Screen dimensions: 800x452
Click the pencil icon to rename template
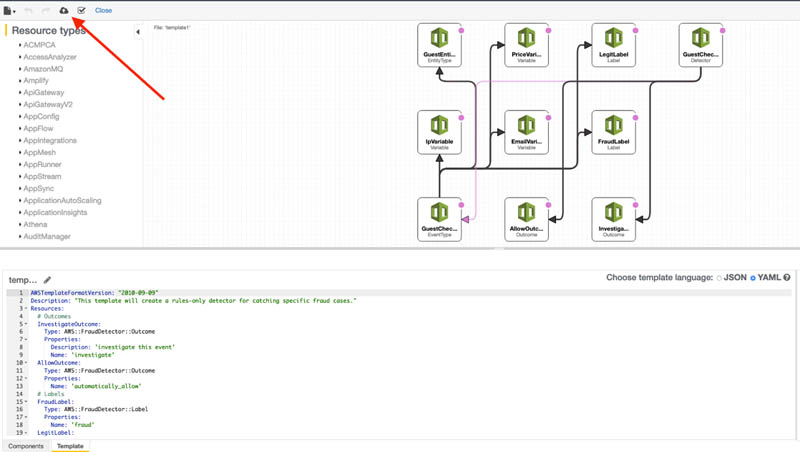click(x=47, y=280)
